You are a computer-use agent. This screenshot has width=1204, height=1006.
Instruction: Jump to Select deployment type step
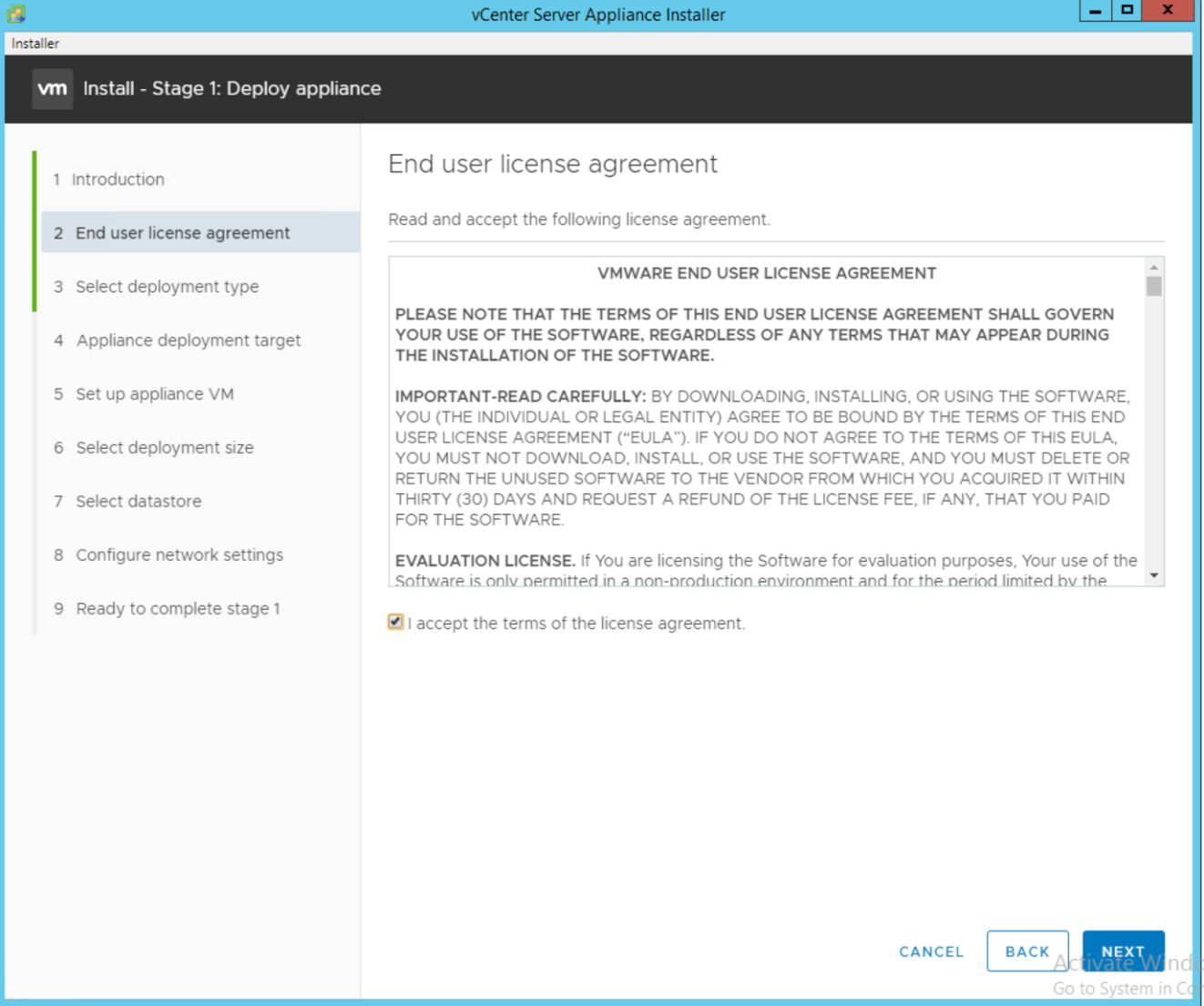click(x=167, y=287)
